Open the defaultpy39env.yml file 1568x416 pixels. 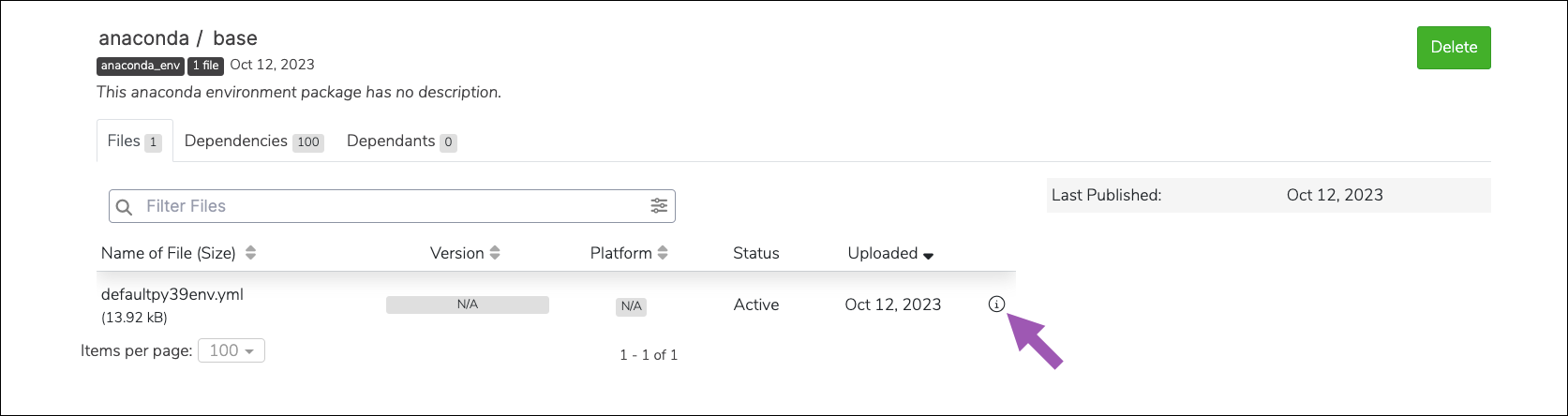coord(172,294)
